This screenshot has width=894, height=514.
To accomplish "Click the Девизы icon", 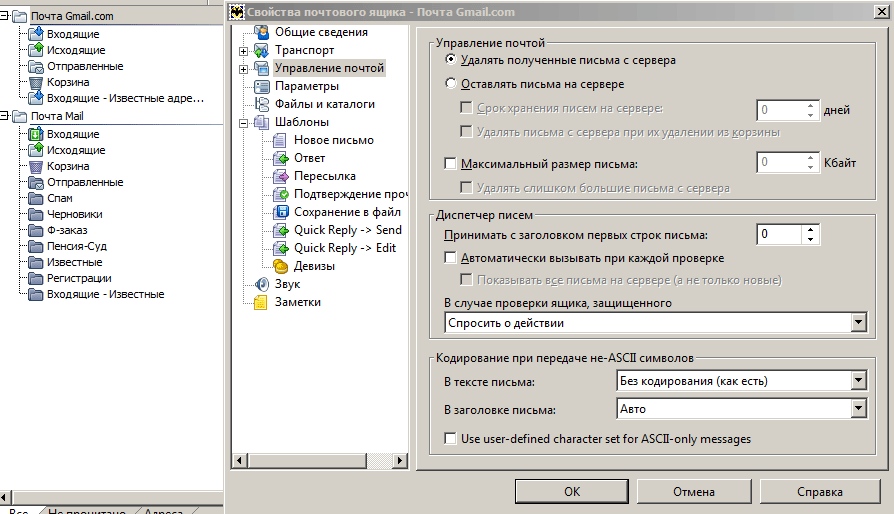I will coord(280,266).
